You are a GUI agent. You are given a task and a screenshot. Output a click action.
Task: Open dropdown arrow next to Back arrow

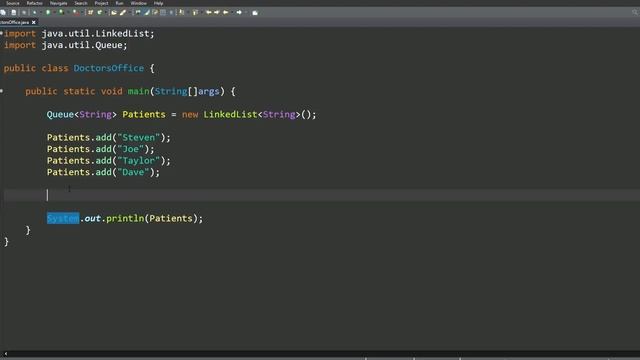(232, 13)
